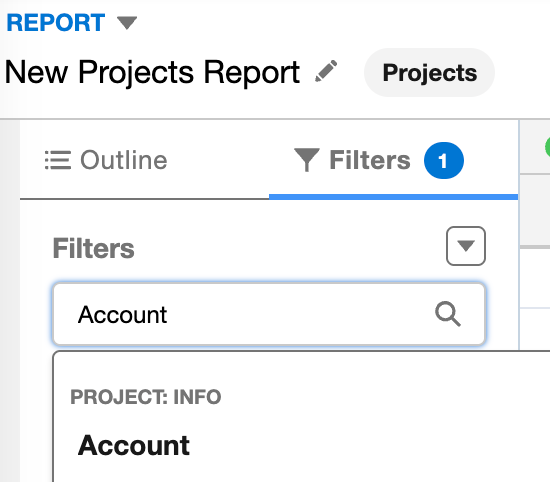The height and width of the screenshot is (482, 550).
Task: Click the Filters count badge showing 1
Action: point(444,160)
